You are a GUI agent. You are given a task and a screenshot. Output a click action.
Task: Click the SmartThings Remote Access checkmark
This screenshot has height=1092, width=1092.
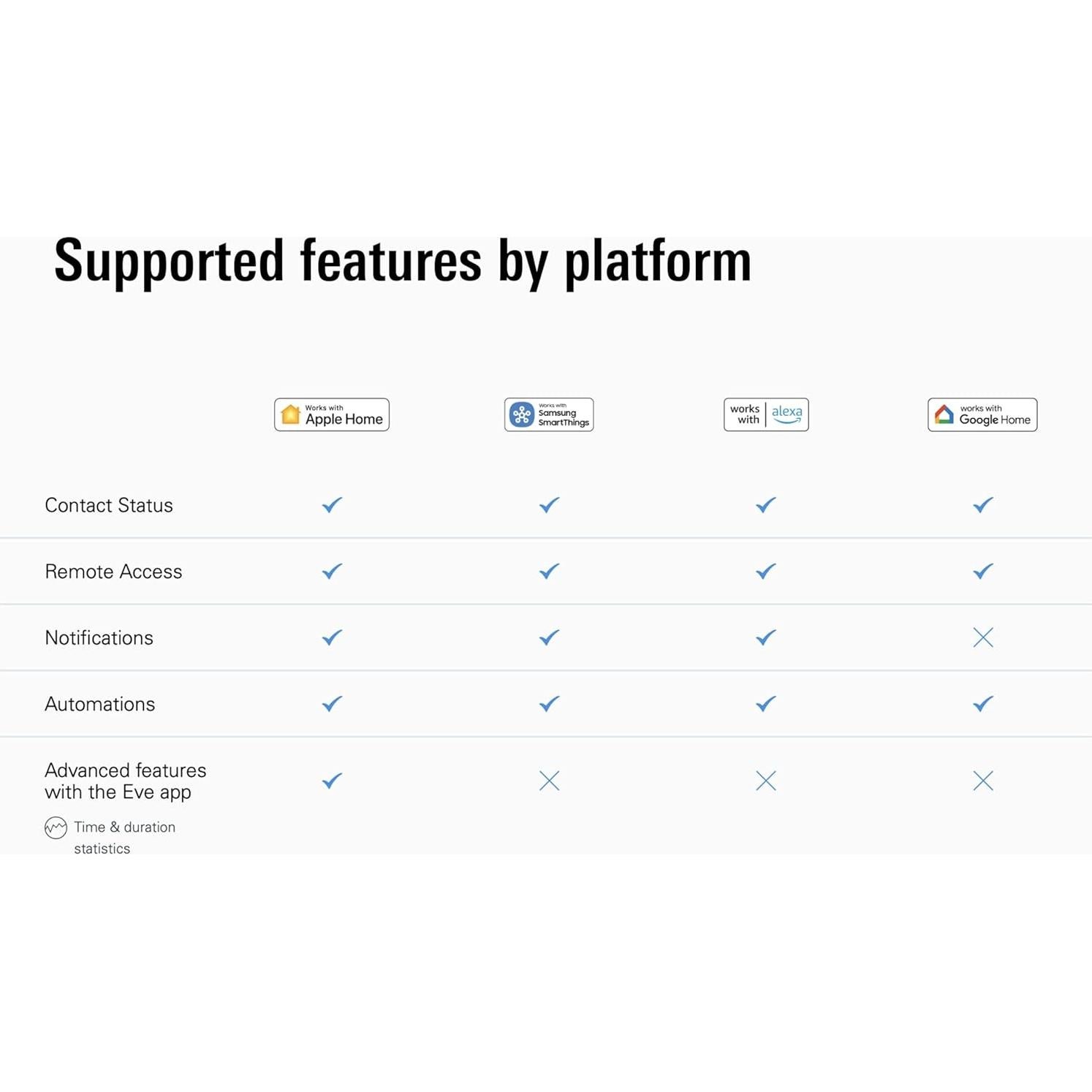click(x=549, y=572)
